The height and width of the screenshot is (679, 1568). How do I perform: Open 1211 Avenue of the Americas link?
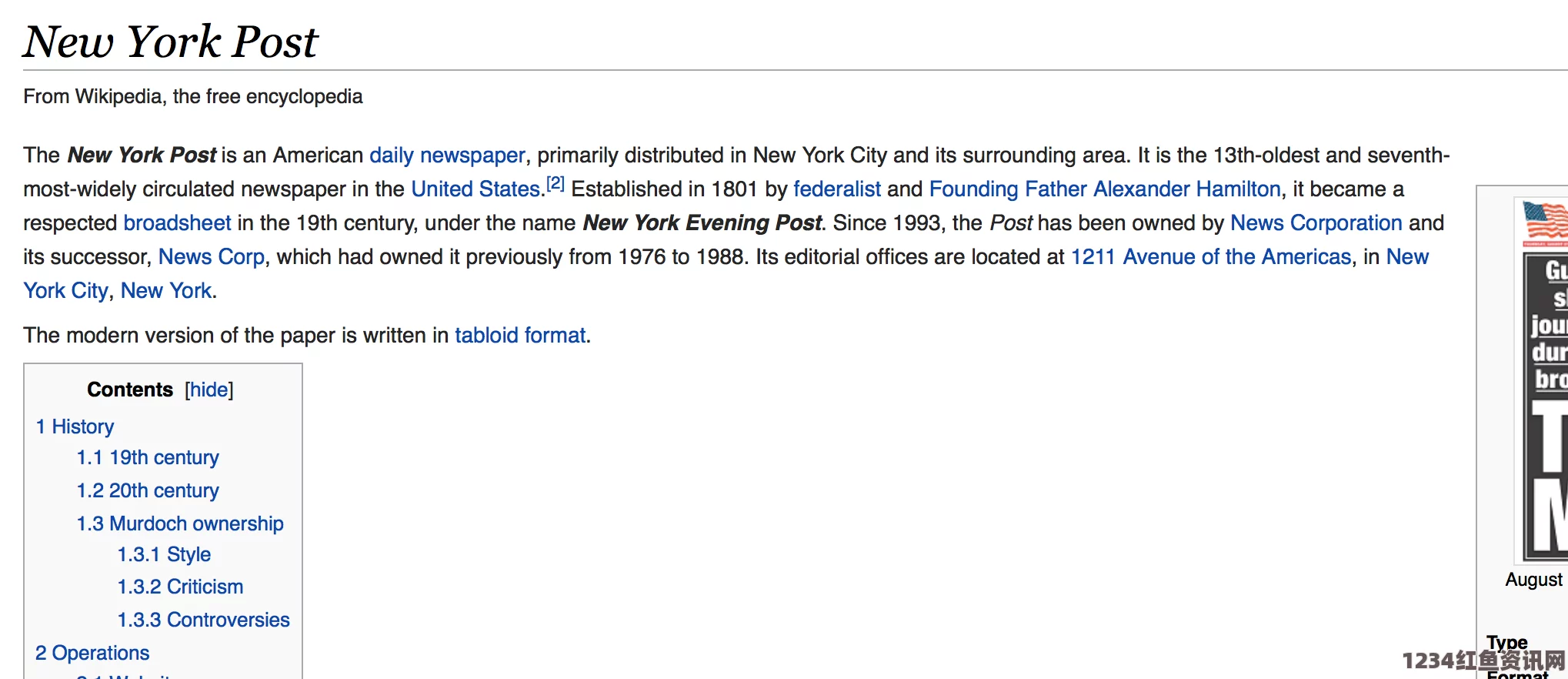pos(1211,257)
